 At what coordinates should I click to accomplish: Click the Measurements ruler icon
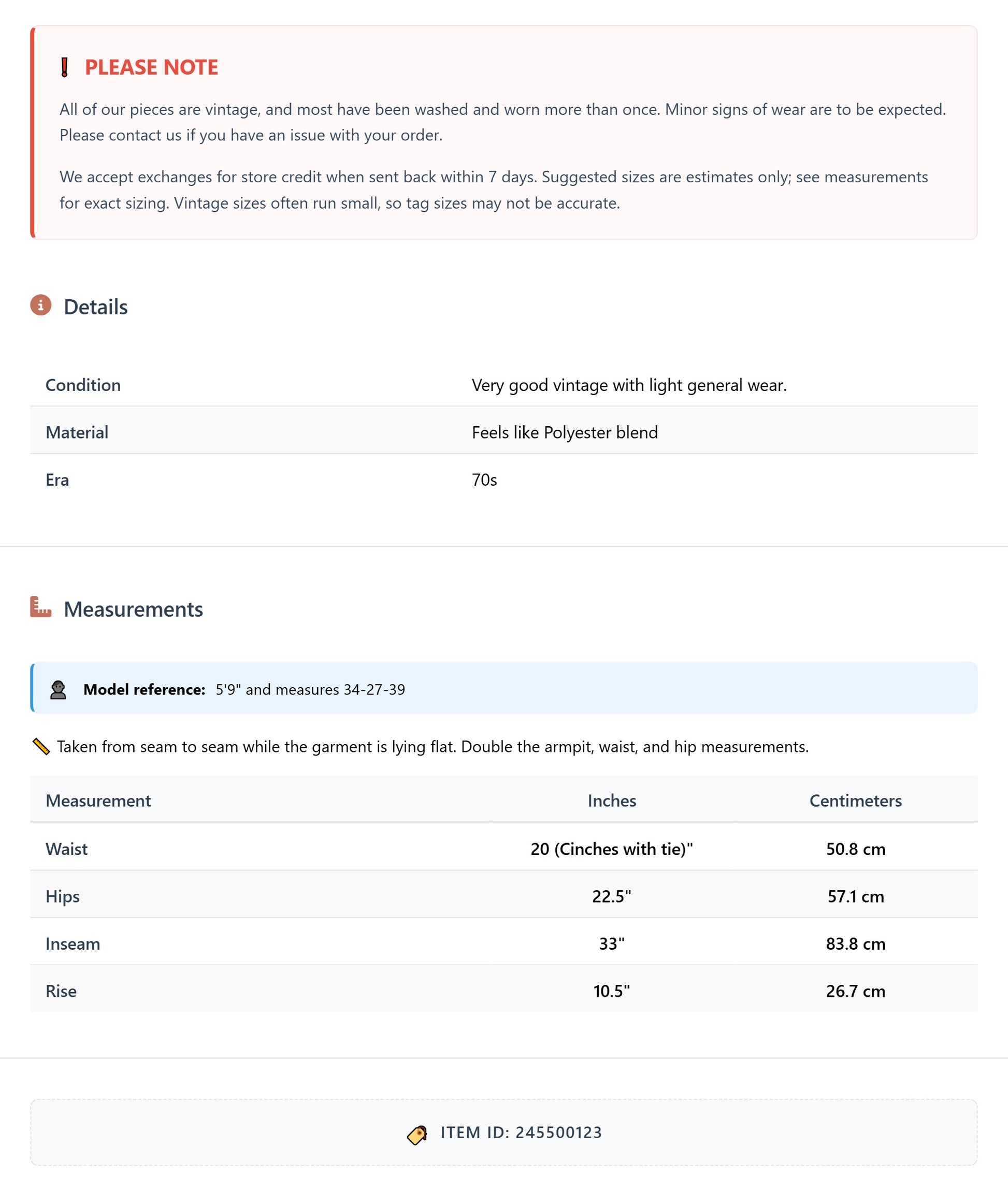click(40, 607)
